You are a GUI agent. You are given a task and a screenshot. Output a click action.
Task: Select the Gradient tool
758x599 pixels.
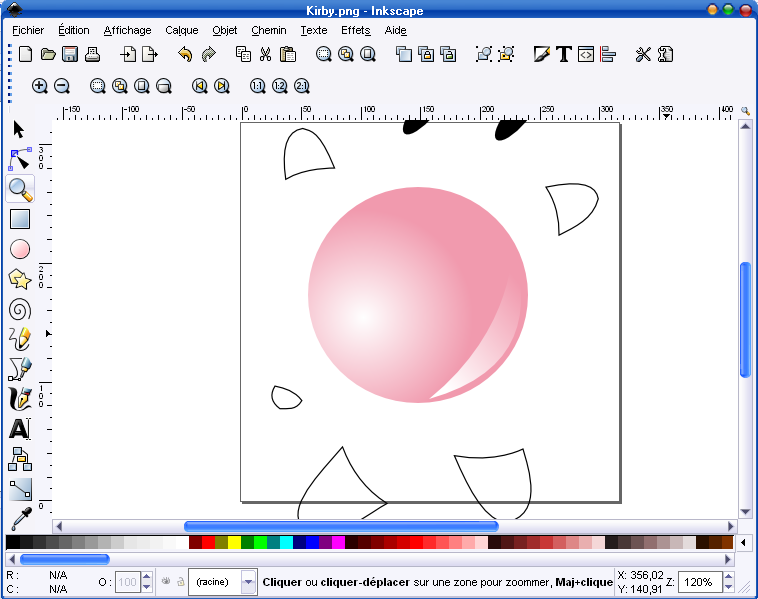pos(20,489)
